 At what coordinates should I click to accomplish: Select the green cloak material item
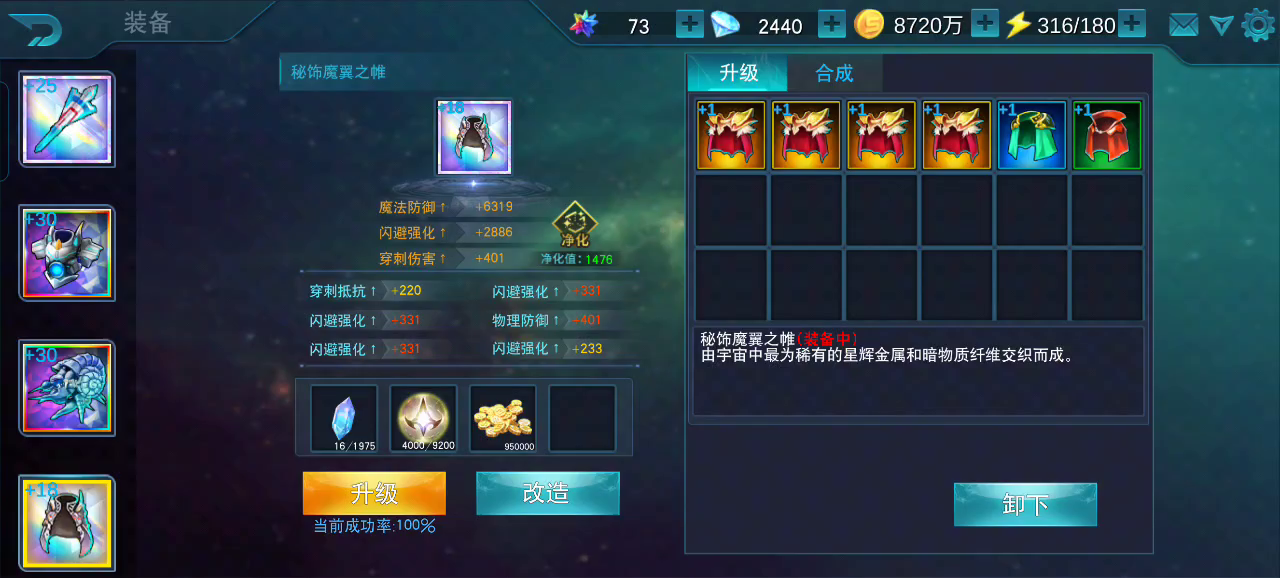coord(1031,135)
